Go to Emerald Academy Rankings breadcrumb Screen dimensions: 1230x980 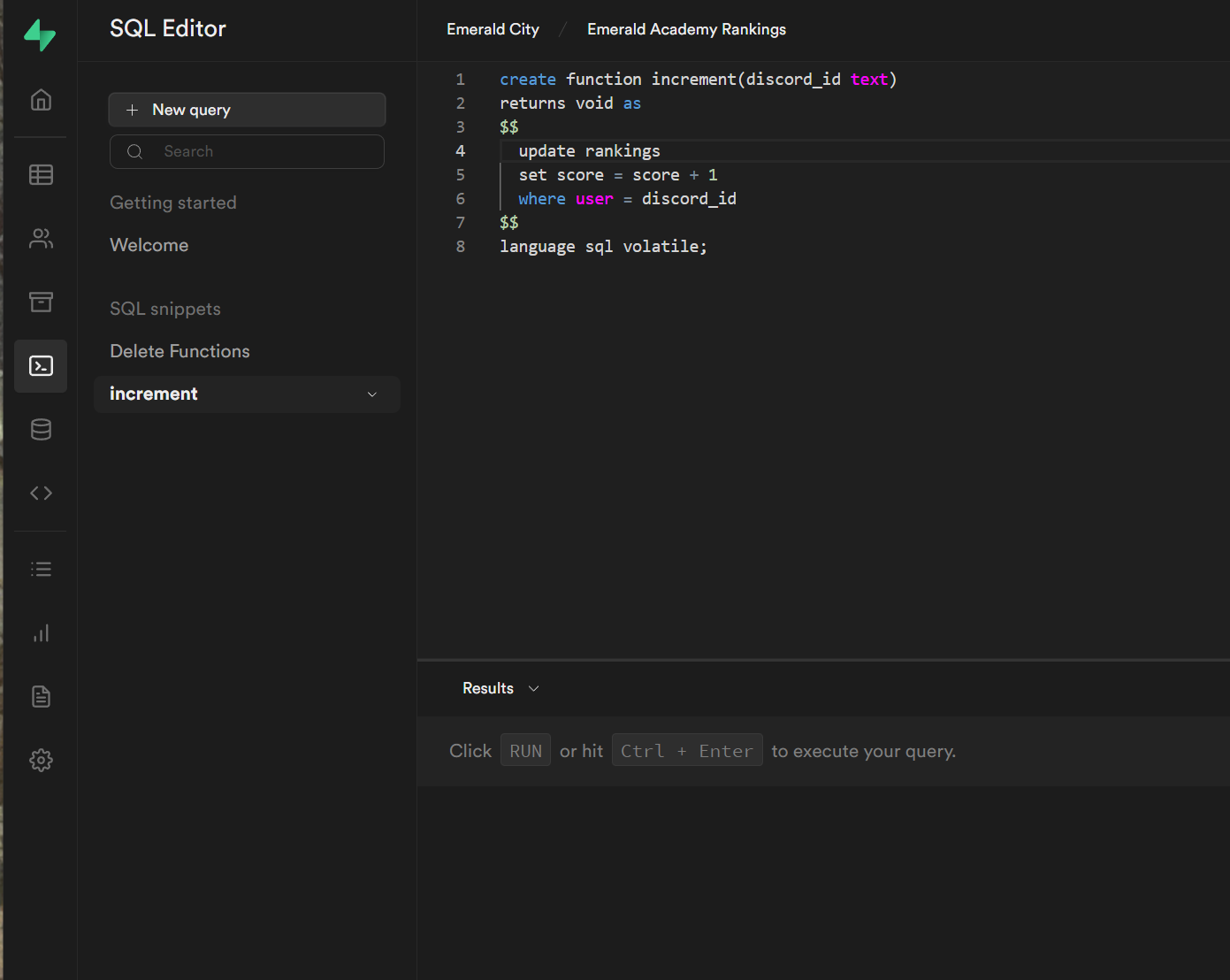(686, 29)
